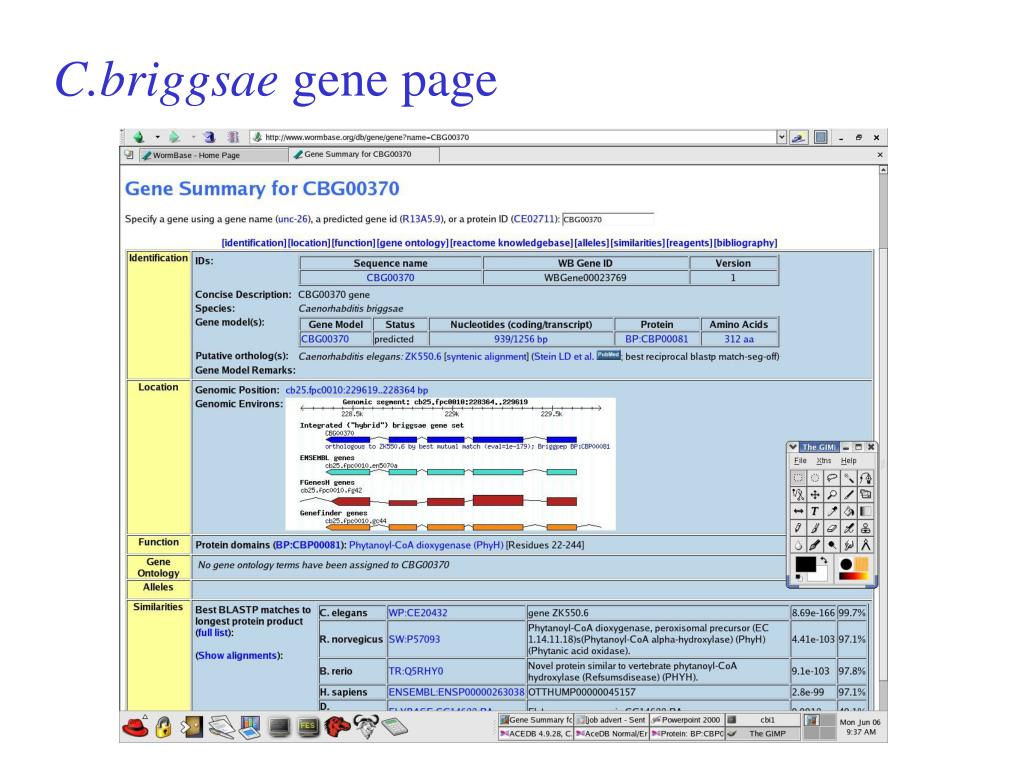Click the GIMP foreground black color swatch
Viewport: 1024px width, 768px height.
pos(805,565)
